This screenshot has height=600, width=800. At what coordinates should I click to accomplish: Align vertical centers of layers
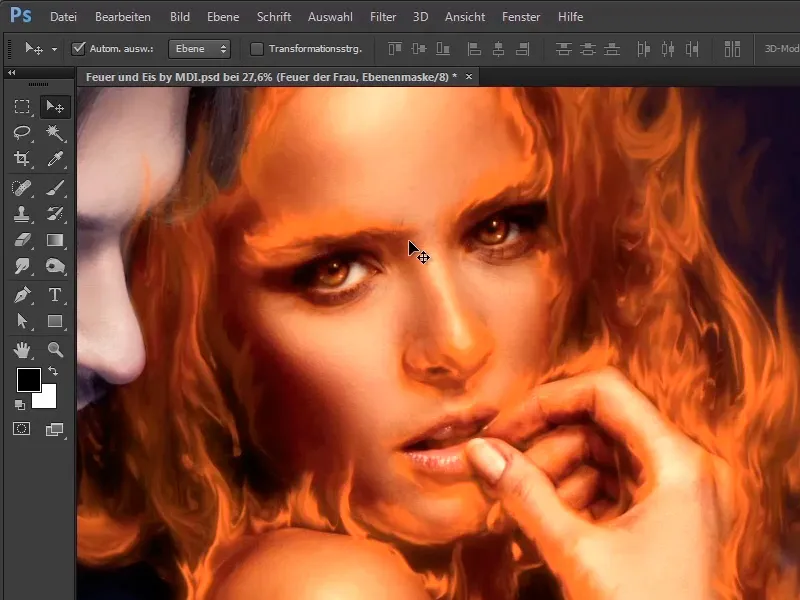(418, 49)
